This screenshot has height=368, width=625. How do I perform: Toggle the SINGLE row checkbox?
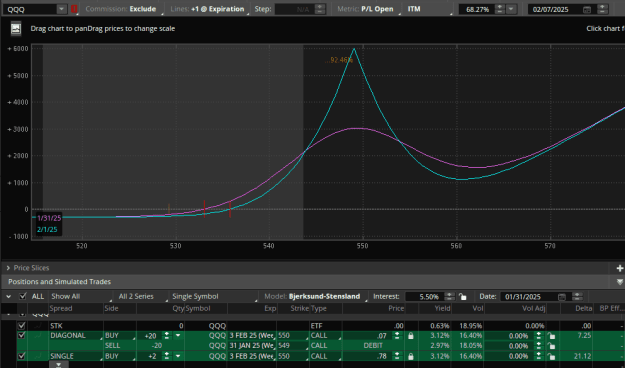(x=22, y=356)
